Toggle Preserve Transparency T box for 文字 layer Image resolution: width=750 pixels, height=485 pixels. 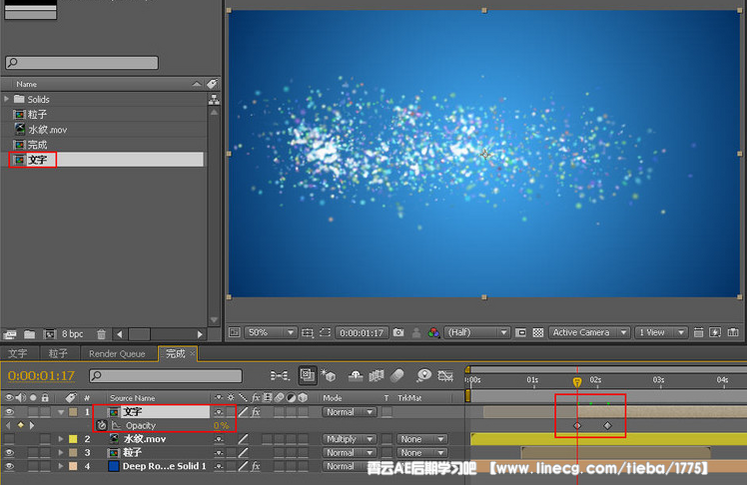pos(386,412)
